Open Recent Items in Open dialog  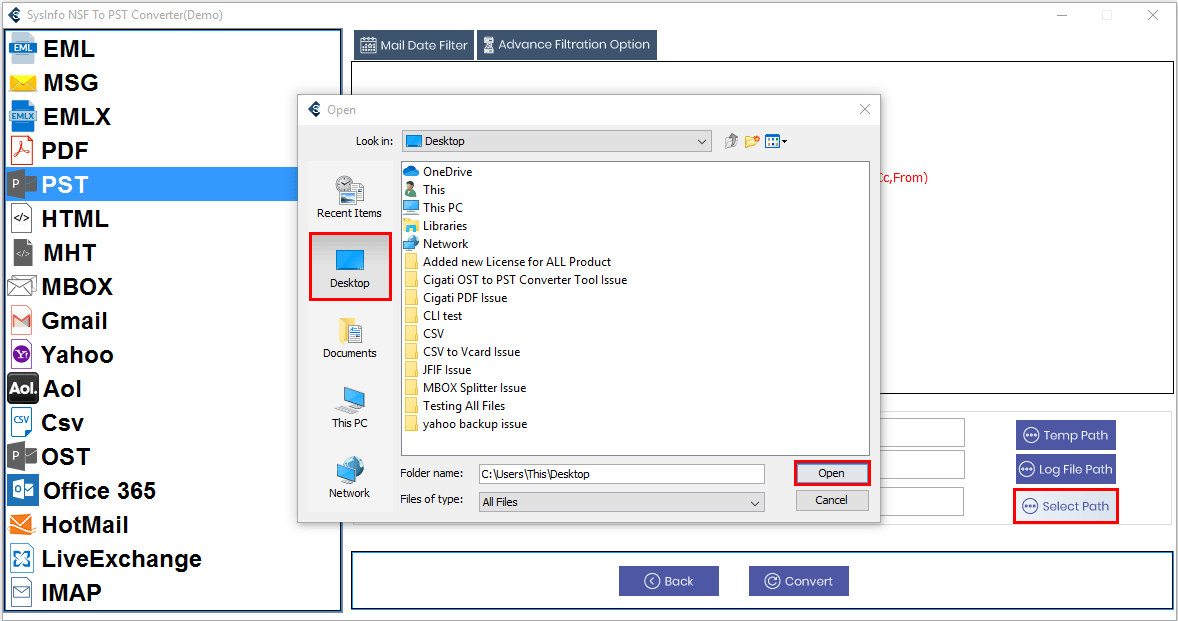(x=349, y=197)
